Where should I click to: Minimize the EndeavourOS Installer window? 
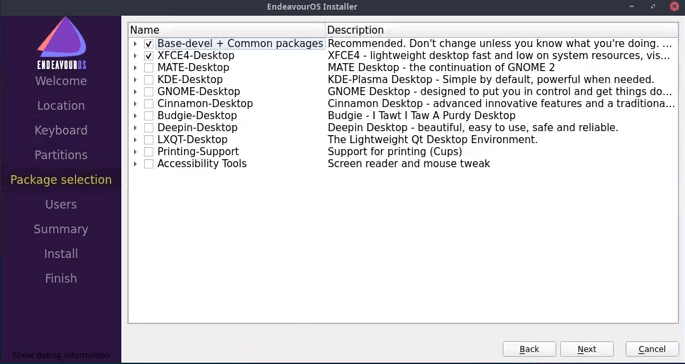tap(633, 7)
